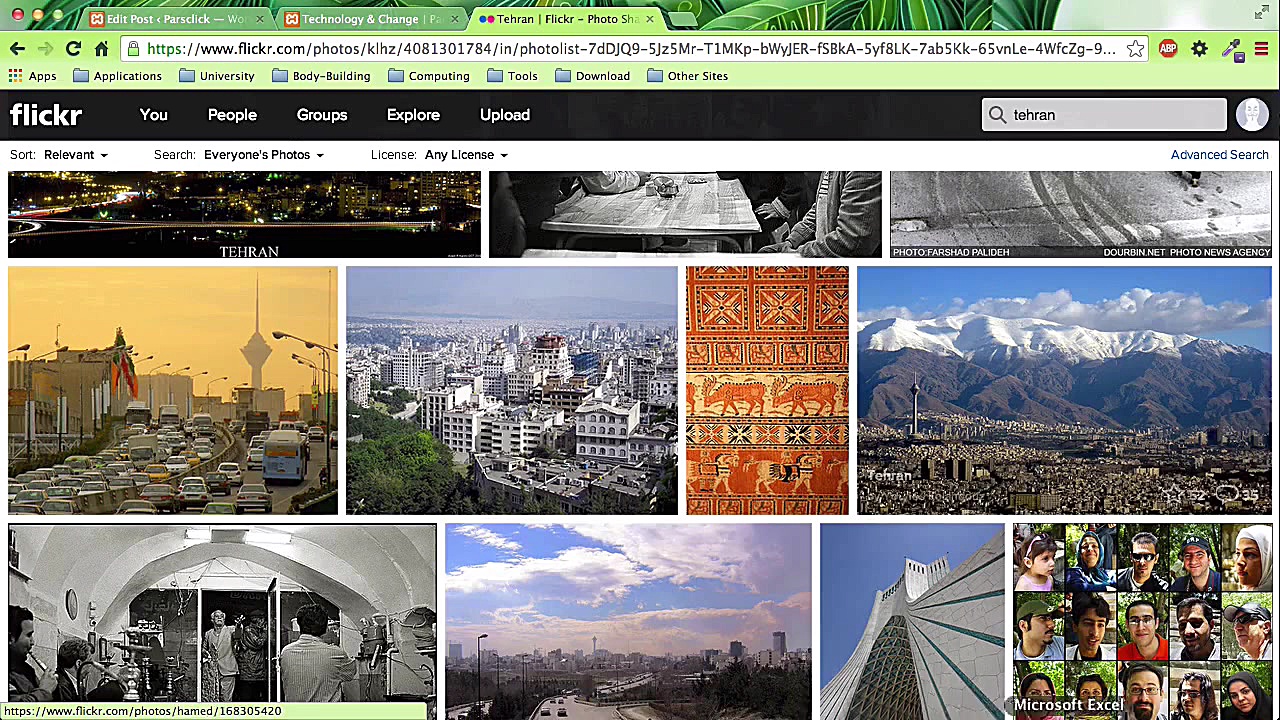Open the University bookmarks folder

pyautogui.click(x=216, y=76)
